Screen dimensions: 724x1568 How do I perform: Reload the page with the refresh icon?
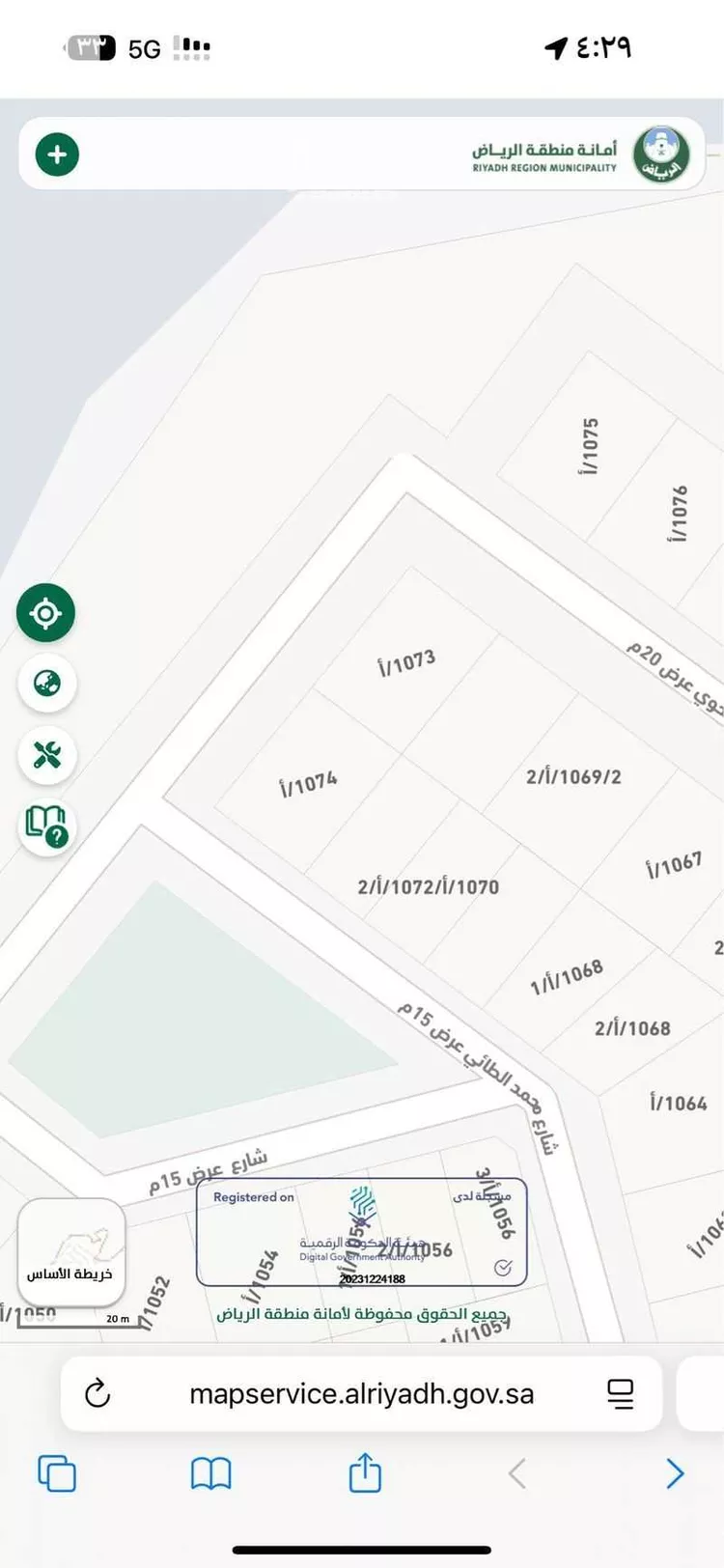[x=97, y=1393]
